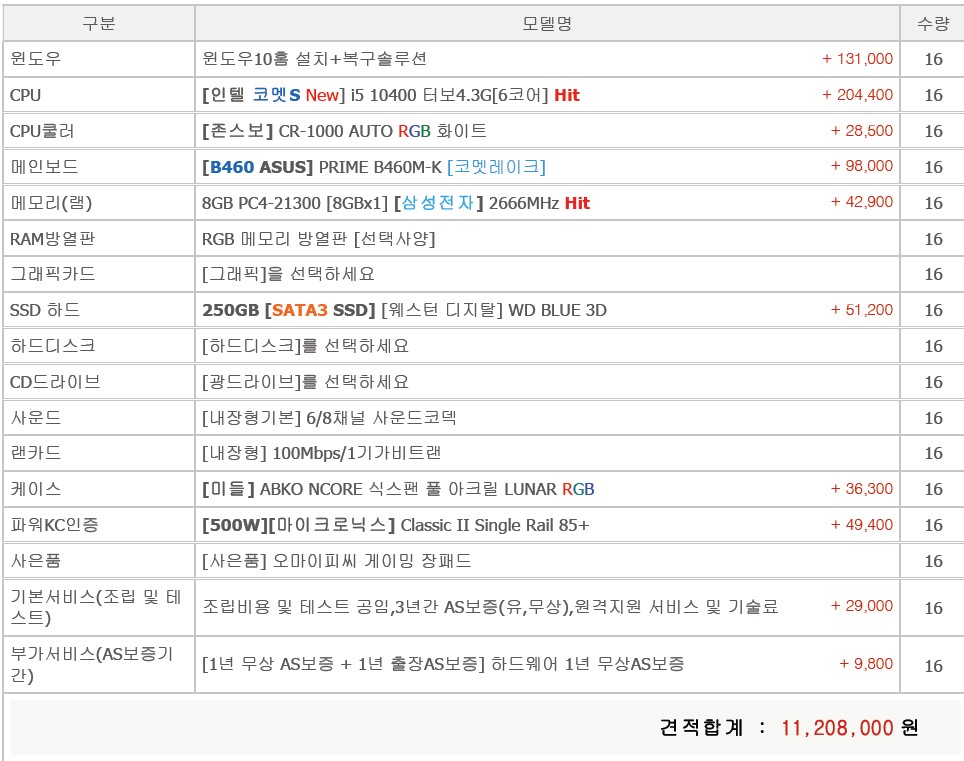Click quantity '16' in the 윈도우 row

(933, 59)
